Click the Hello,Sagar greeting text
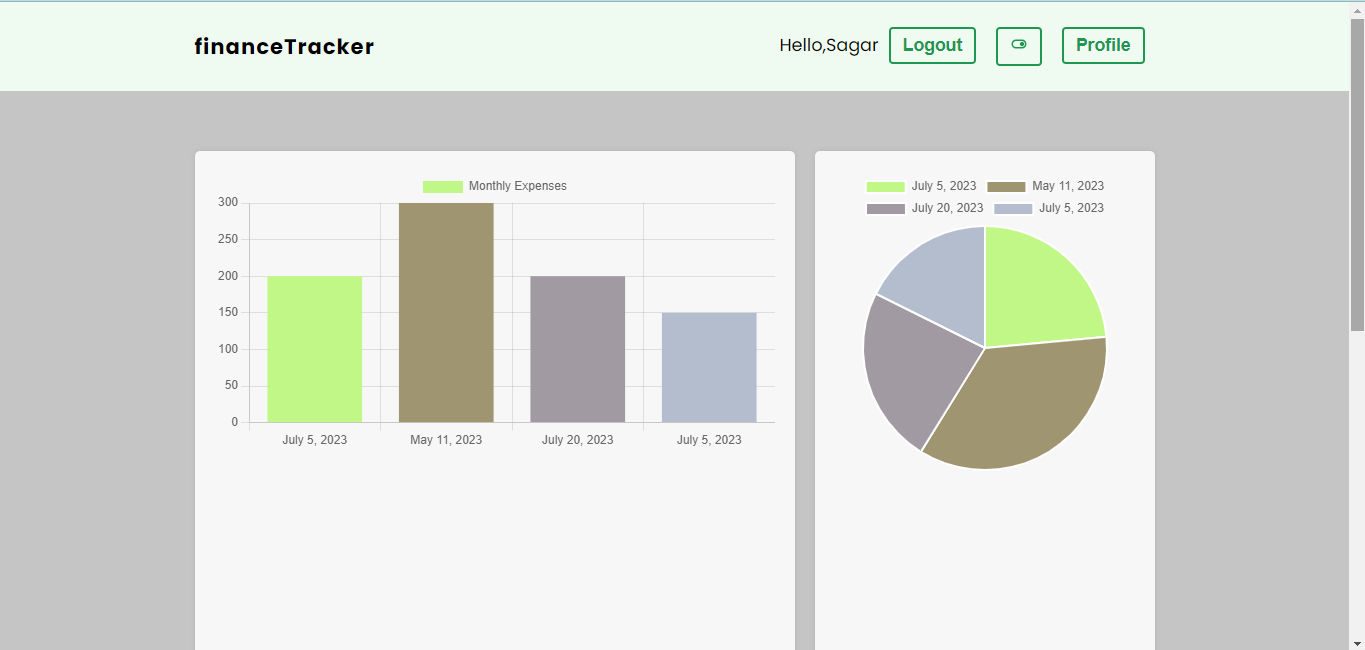 point(828,46)
